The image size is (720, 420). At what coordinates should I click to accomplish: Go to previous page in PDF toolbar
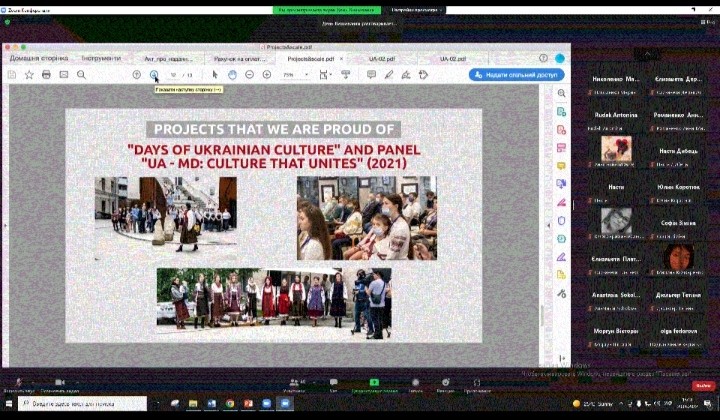tap(137, 75)
